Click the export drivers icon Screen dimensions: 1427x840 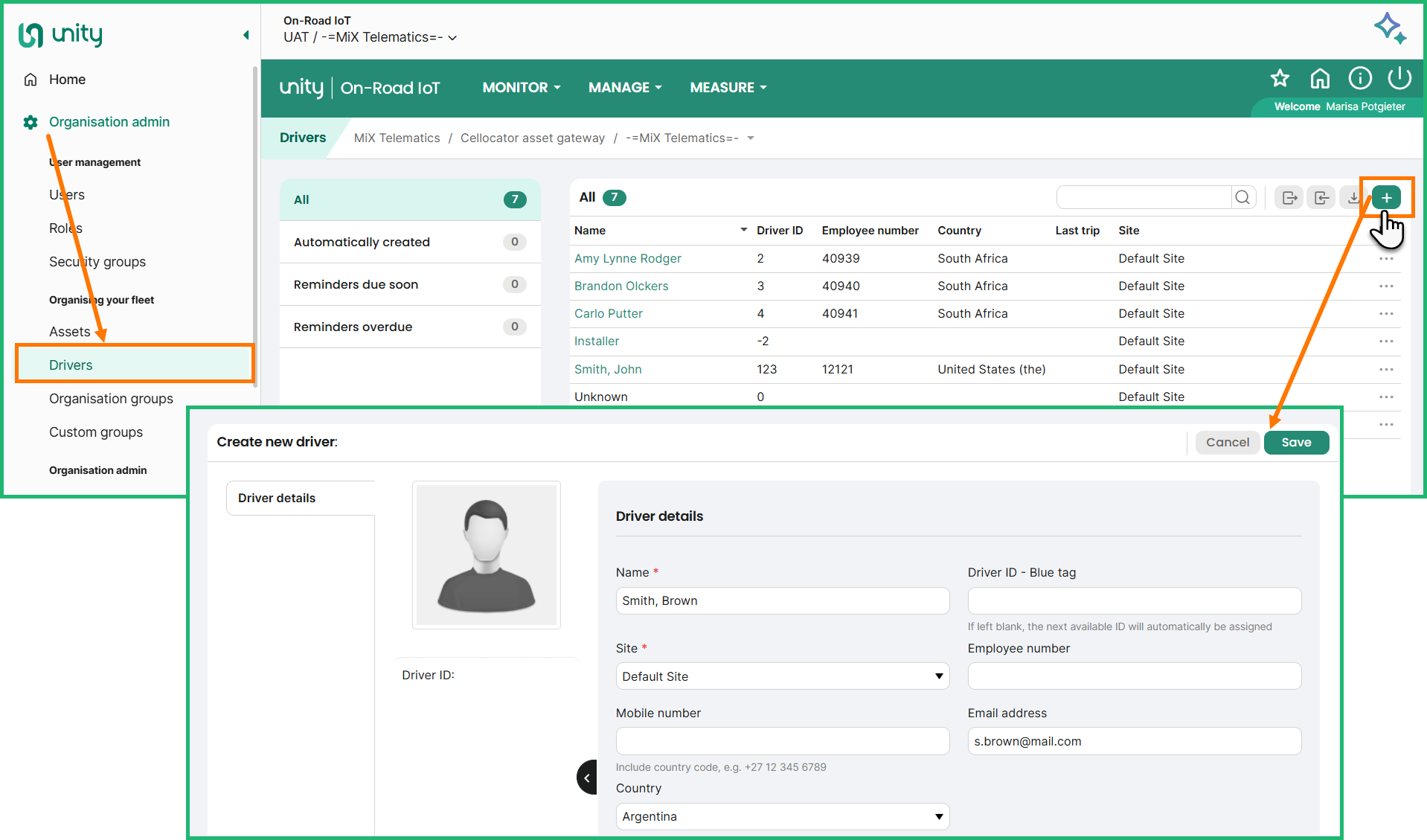pyautogui.click(x=1289, y=198)
